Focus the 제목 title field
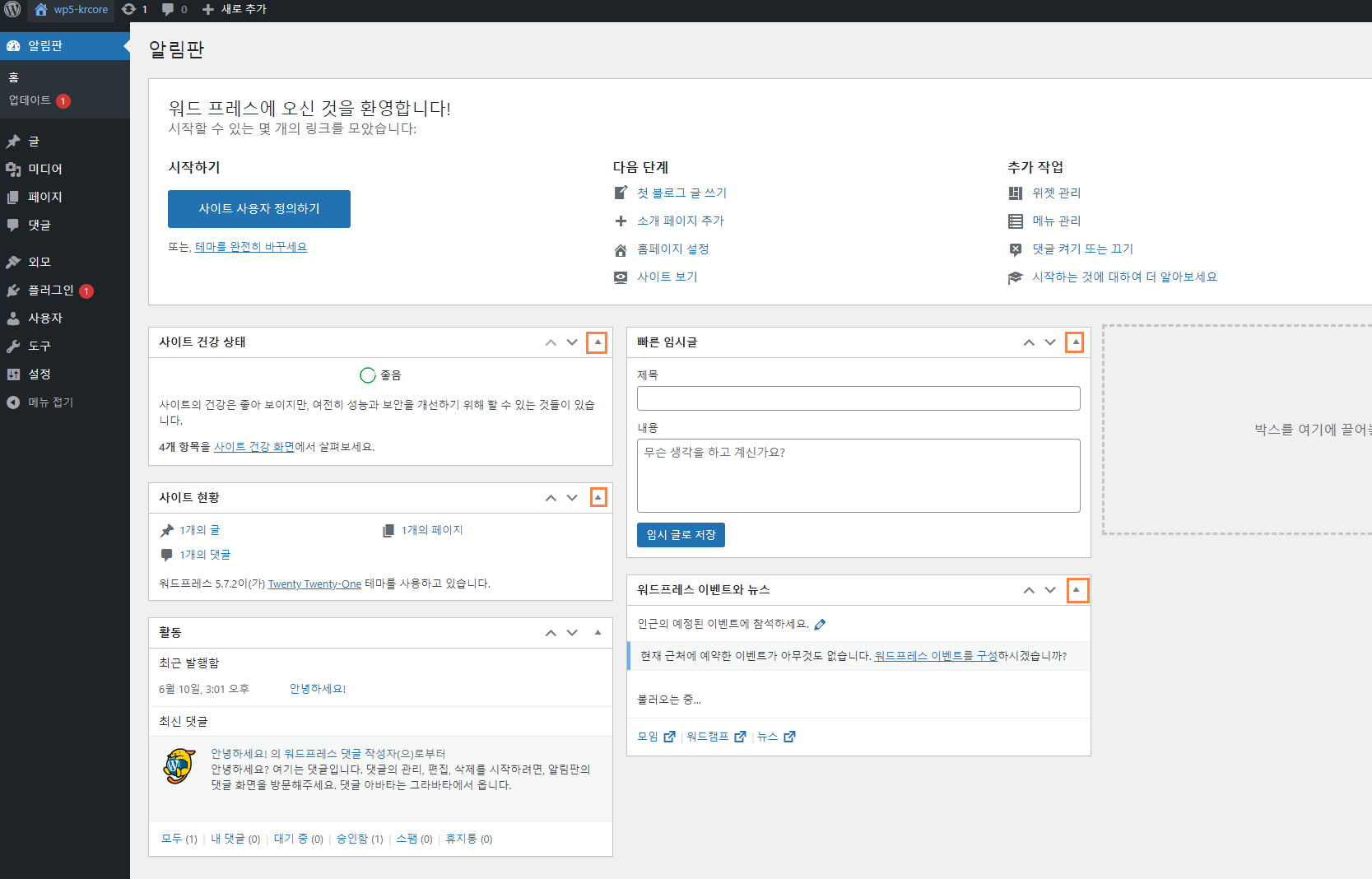Image resolution: width=1372 pixels, height=879 pixels. [x=858, y=398]
